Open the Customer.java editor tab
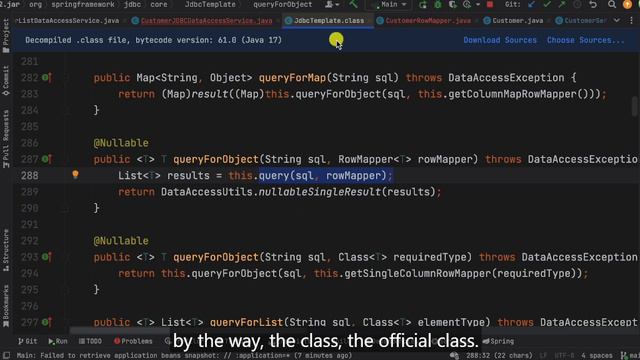 click(x=518, y=20)
